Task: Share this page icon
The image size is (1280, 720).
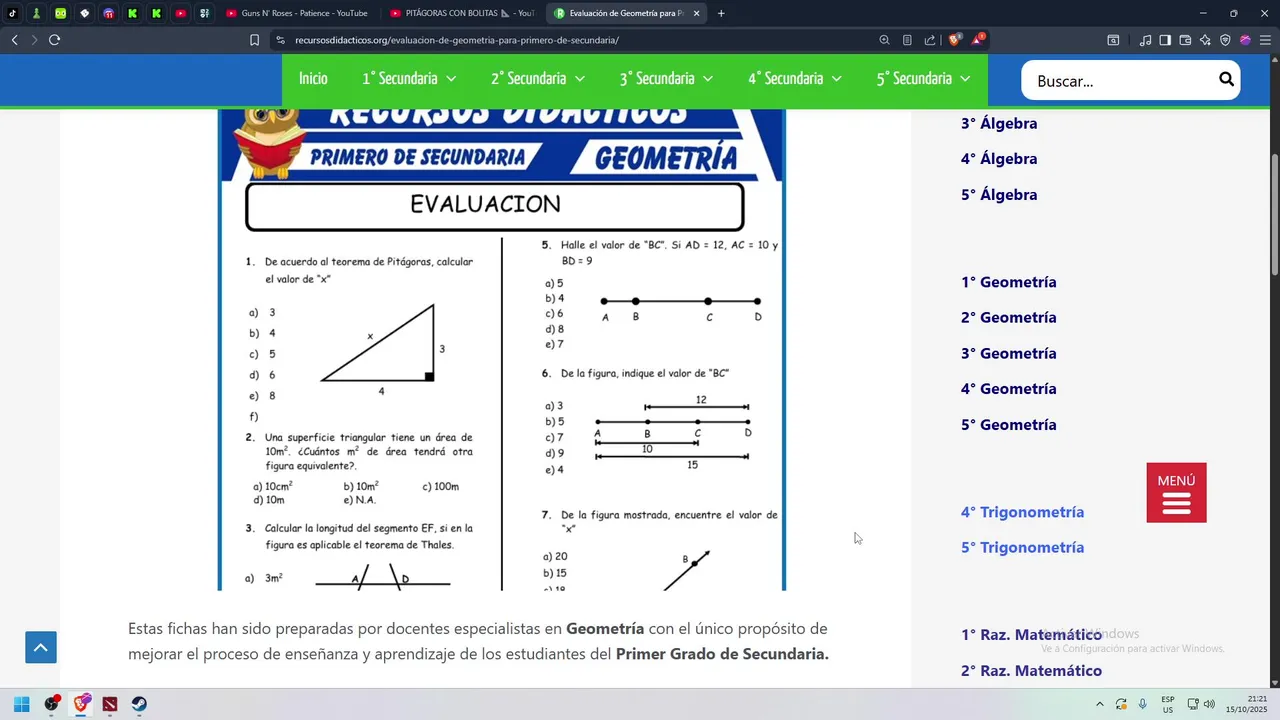Action: coord(930,40)
